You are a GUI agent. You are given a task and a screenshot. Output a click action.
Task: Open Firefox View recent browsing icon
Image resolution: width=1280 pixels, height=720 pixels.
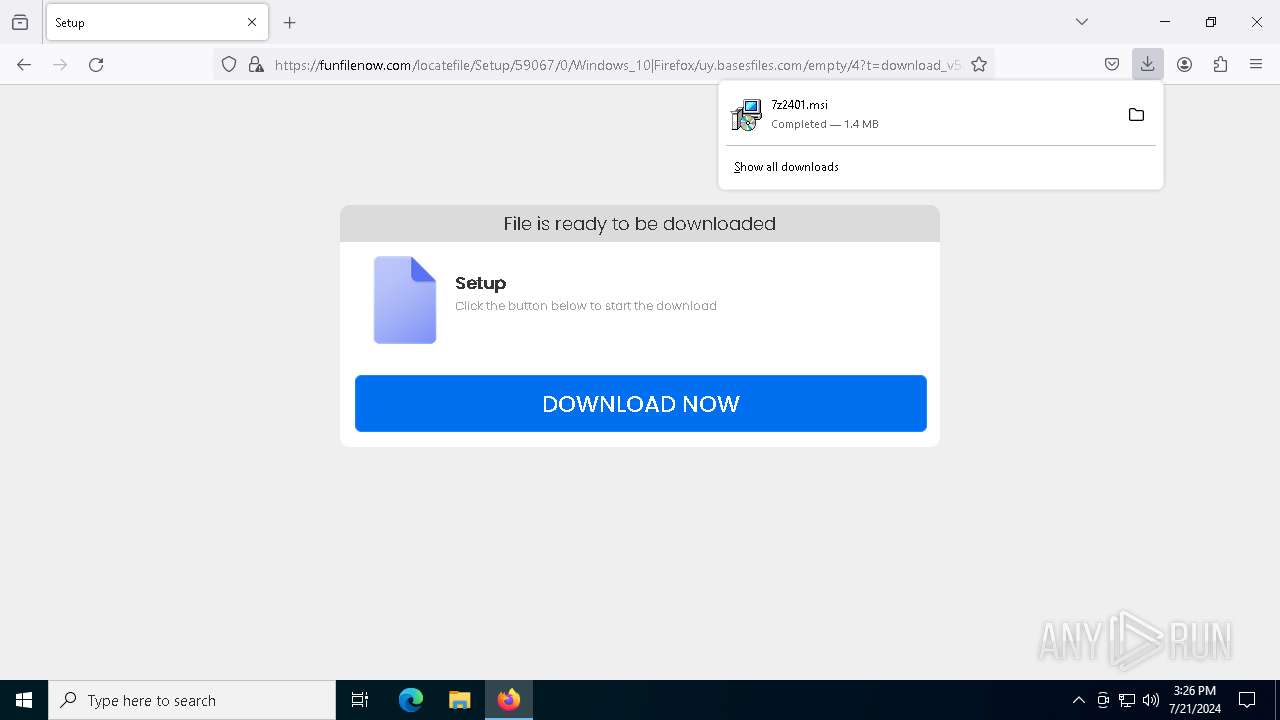[20, 22]
